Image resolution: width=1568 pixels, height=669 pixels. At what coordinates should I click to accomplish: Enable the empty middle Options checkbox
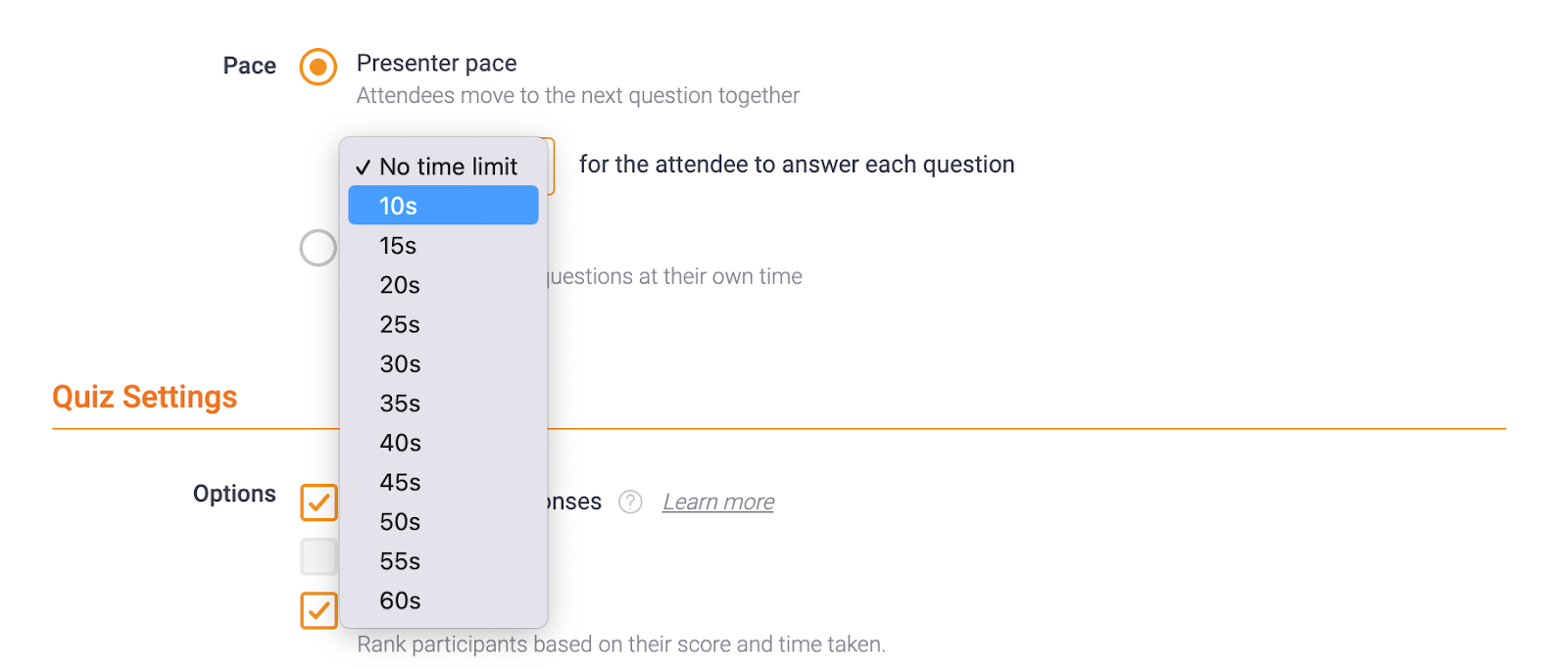point(318,555)
